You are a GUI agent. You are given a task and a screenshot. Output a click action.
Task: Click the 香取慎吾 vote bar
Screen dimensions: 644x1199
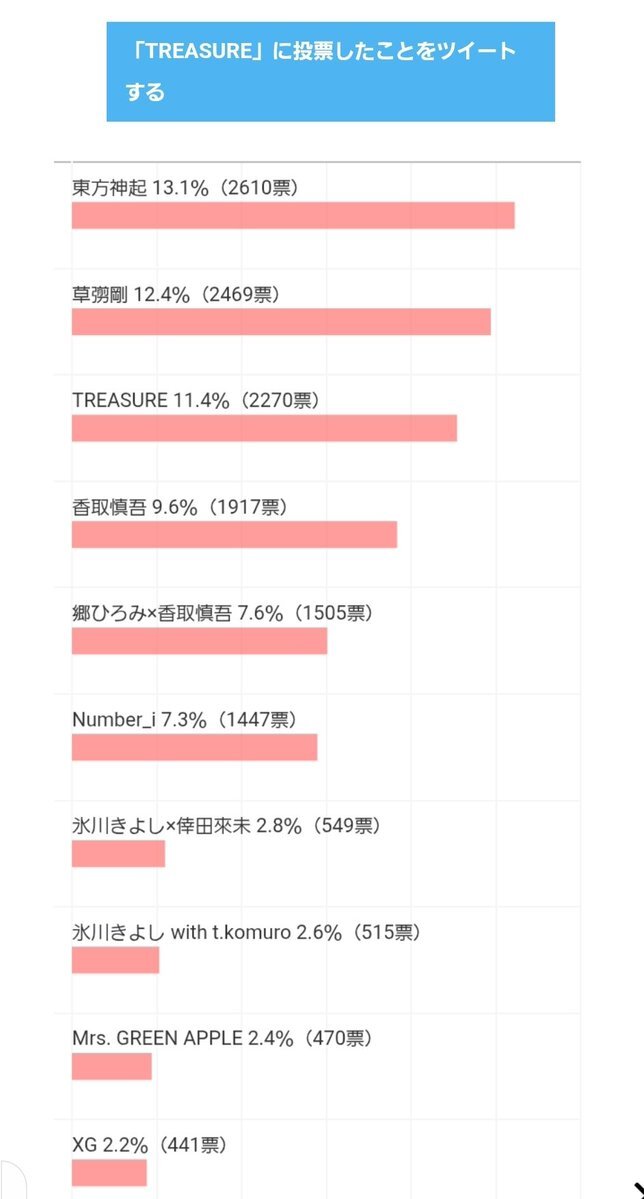pyautogui.click(x=235, y=535)
